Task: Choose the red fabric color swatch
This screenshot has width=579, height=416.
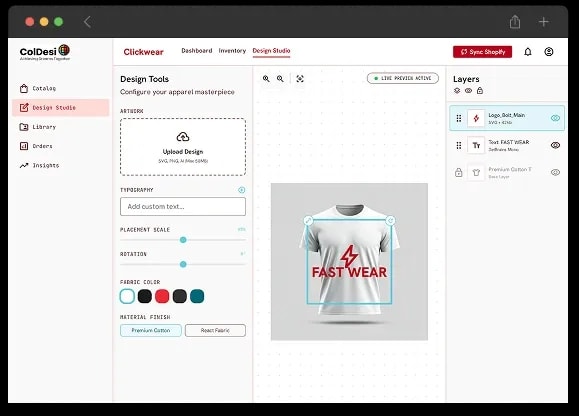Action: click(x=162, y=296)
